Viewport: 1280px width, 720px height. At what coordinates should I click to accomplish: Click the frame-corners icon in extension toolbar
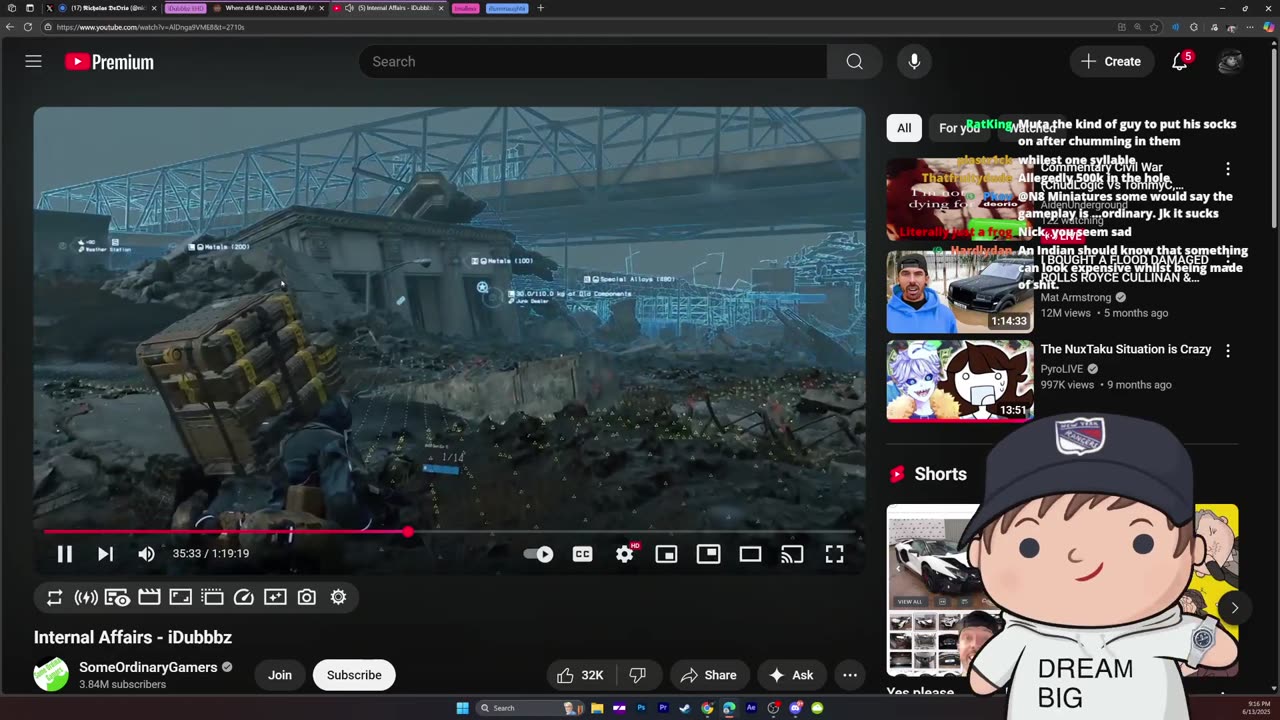coord(180,597)
